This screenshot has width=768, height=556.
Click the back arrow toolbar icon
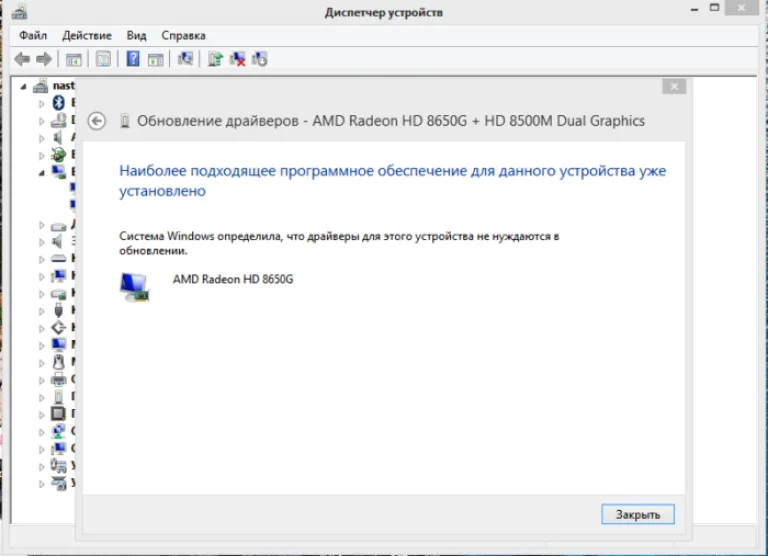pos(22,59)
